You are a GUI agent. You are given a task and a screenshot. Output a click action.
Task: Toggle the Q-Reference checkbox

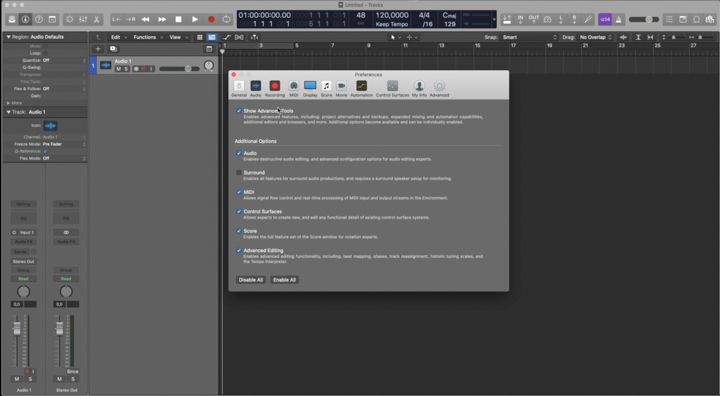[x=45, y=151]
